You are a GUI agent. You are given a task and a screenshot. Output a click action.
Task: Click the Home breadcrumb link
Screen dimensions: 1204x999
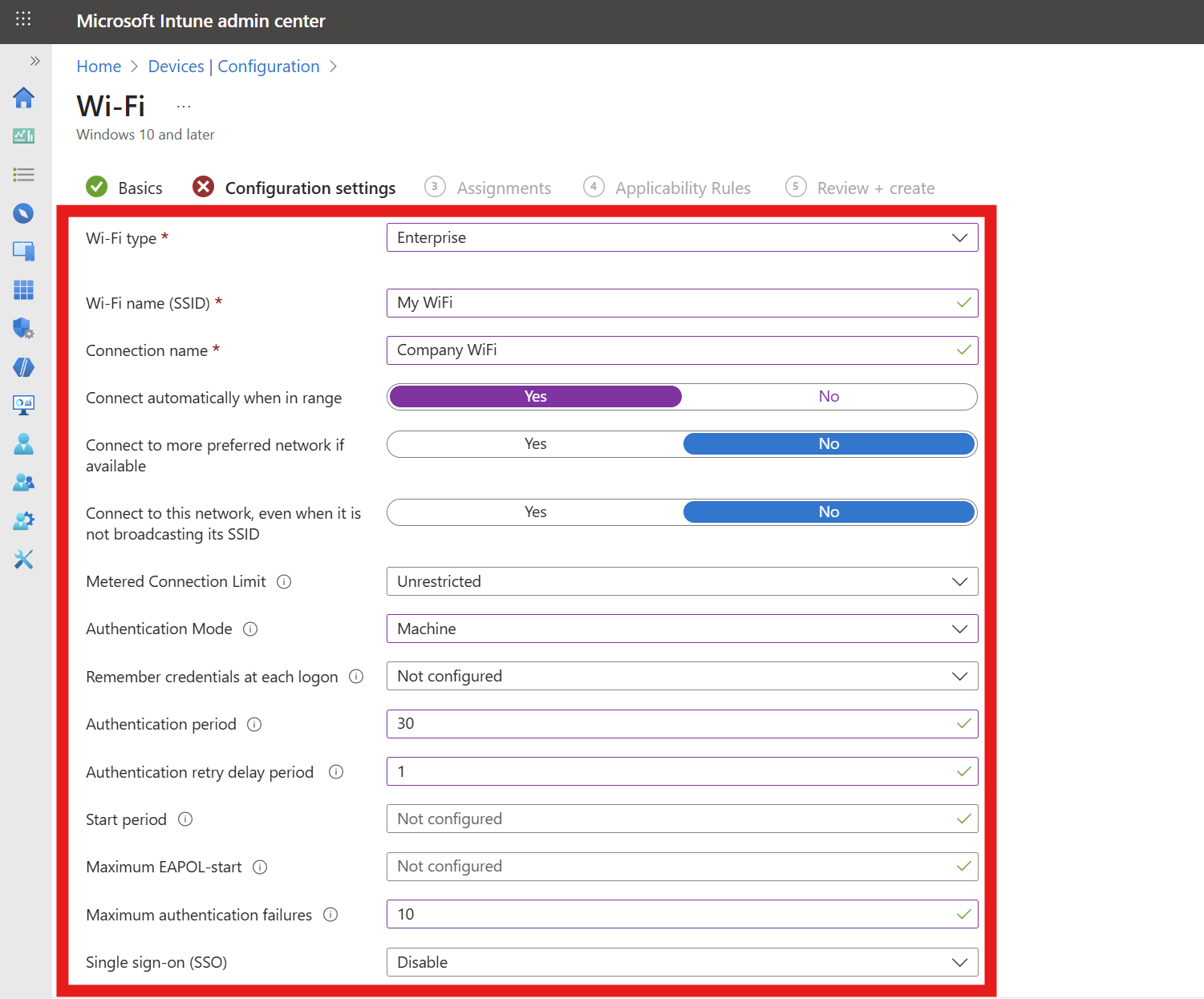[x=99, y=66]
